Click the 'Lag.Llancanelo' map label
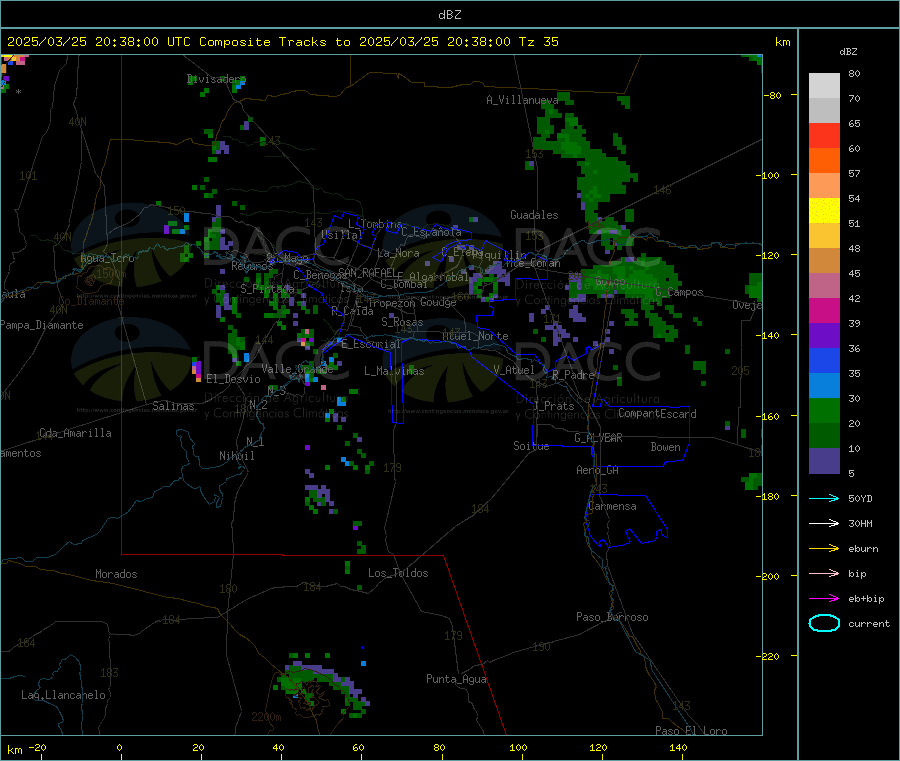 tap(64, 695)
